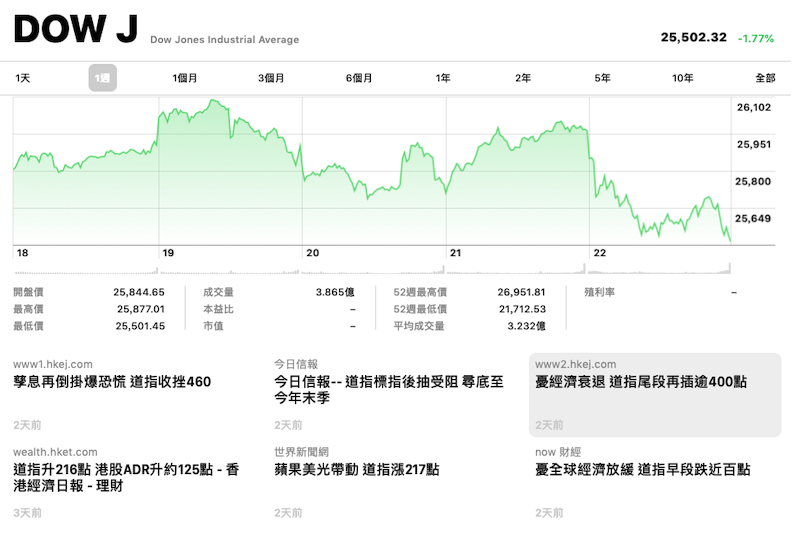
Task: Choose the 2年 range tab
Action: tap(523, 78)
